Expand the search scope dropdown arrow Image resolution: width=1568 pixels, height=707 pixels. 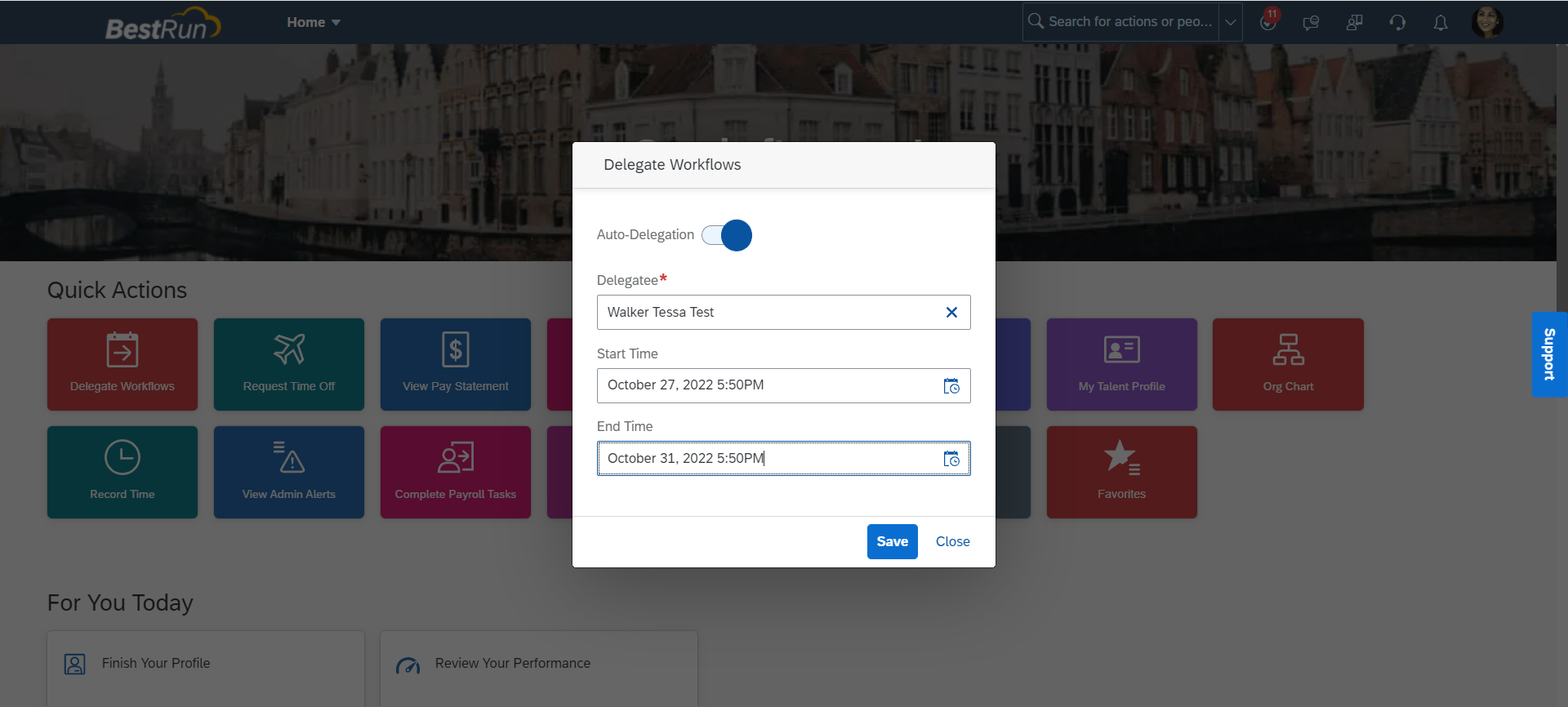click(x=1231, y=22)
